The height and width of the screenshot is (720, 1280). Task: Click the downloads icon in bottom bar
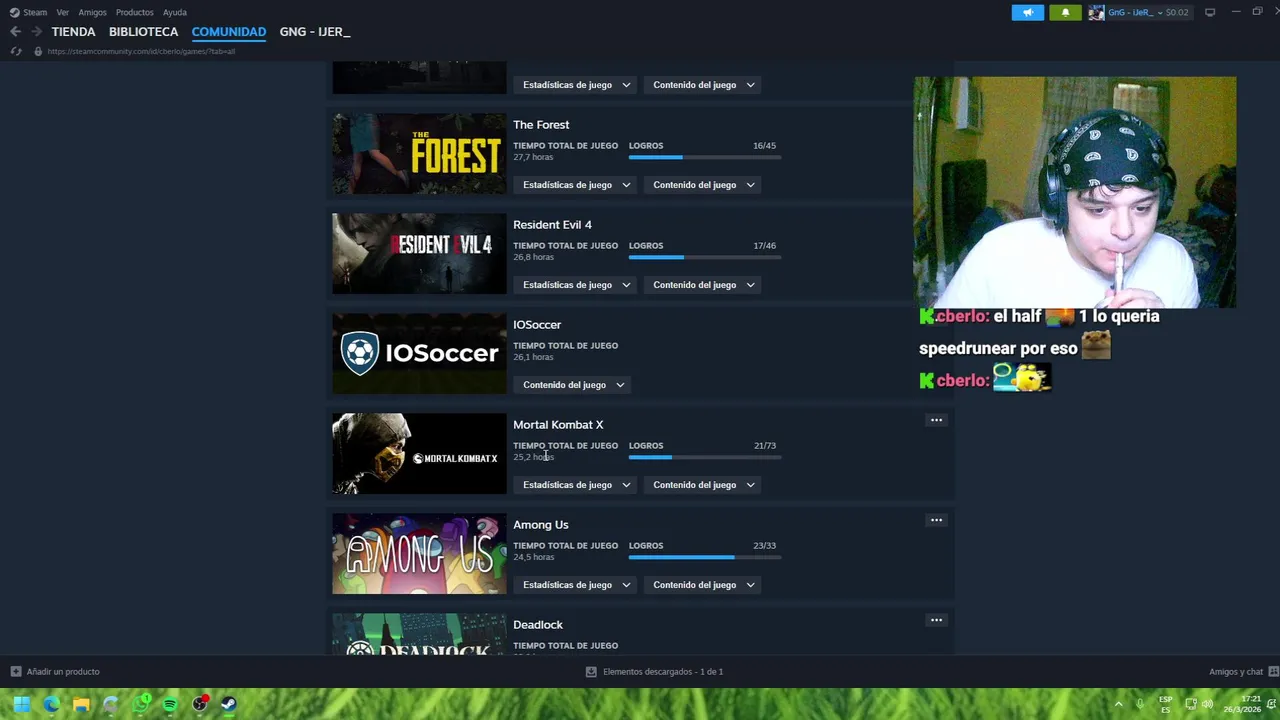tap(591, 672)
